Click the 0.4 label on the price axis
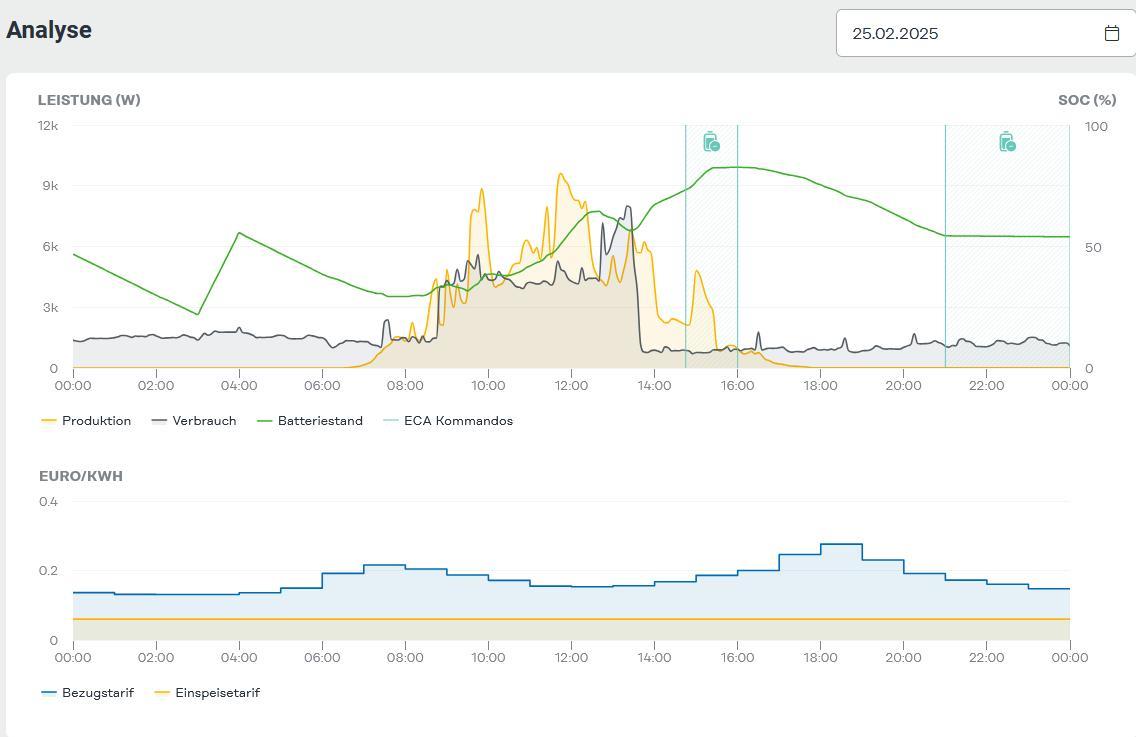 tap(48, 502)
